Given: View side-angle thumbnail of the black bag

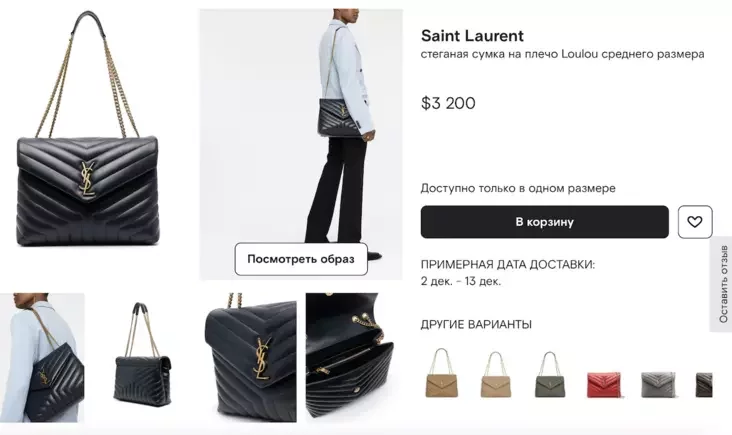Looking at the screenshot, I should point(142,358).
